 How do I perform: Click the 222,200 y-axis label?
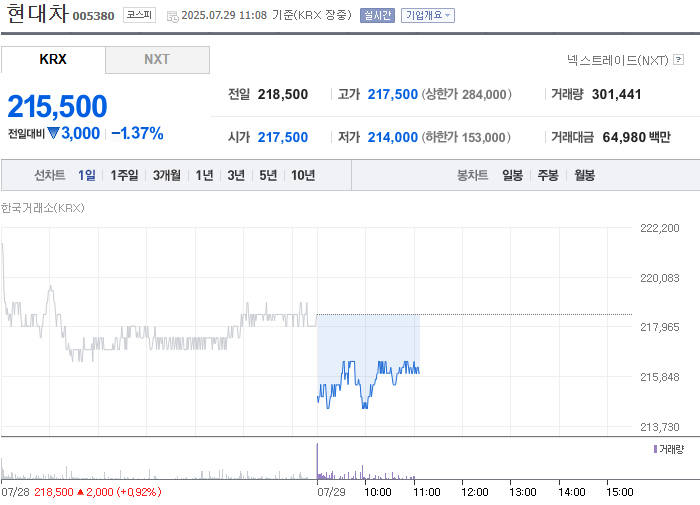pos(660,228)
